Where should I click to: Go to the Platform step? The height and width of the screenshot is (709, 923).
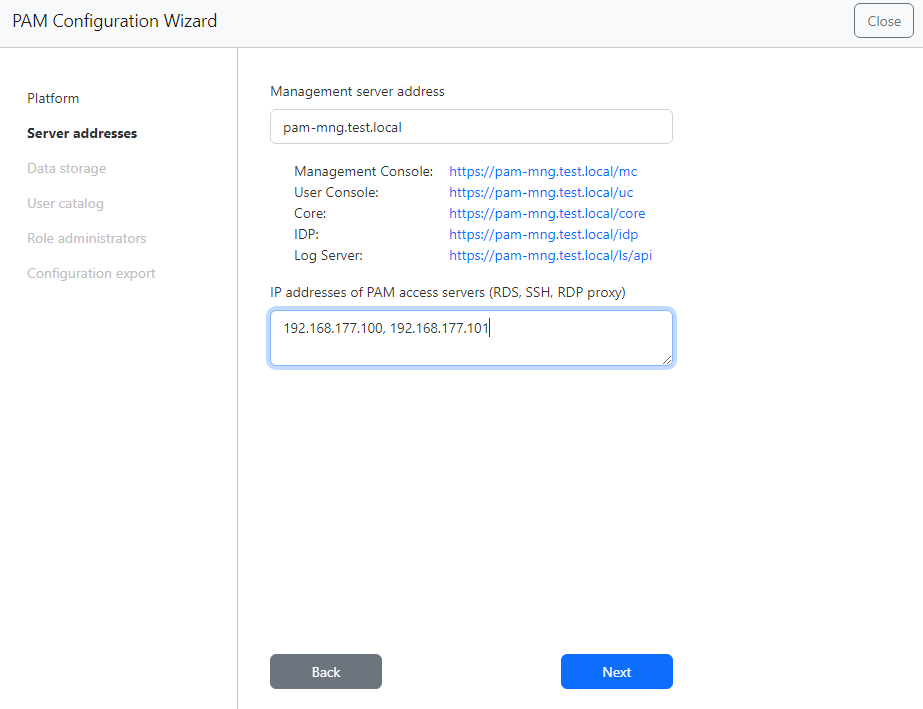(x=53, y=98)
